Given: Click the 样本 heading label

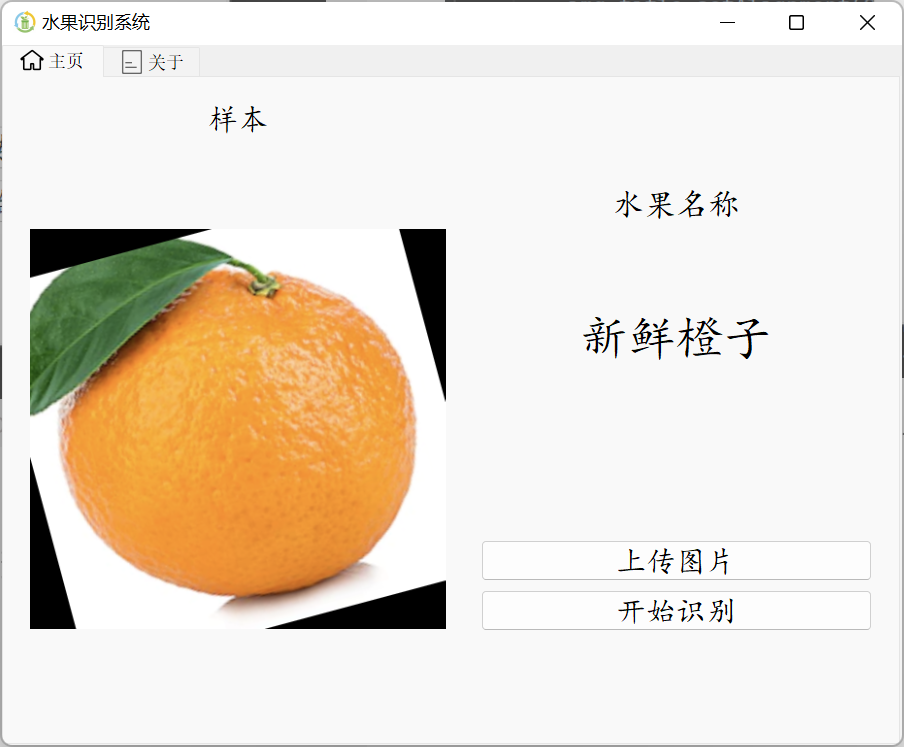Looking at the screenshot, I should tap(237, 118).
